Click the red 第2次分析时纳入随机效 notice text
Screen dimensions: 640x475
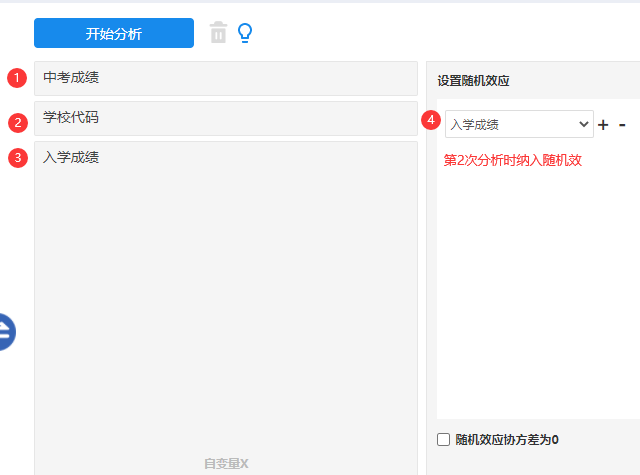512,160
